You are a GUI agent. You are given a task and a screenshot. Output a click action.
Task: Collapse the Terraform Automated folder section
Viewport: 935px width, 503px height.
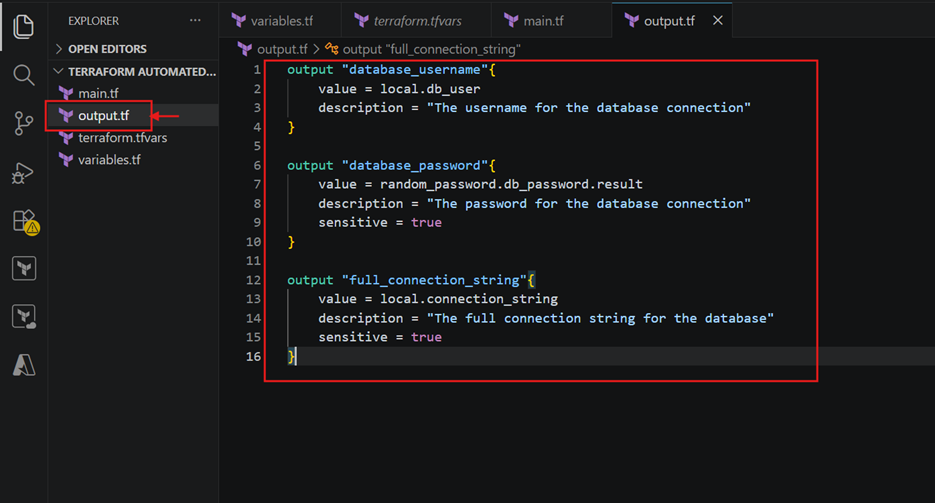[134, 72]
